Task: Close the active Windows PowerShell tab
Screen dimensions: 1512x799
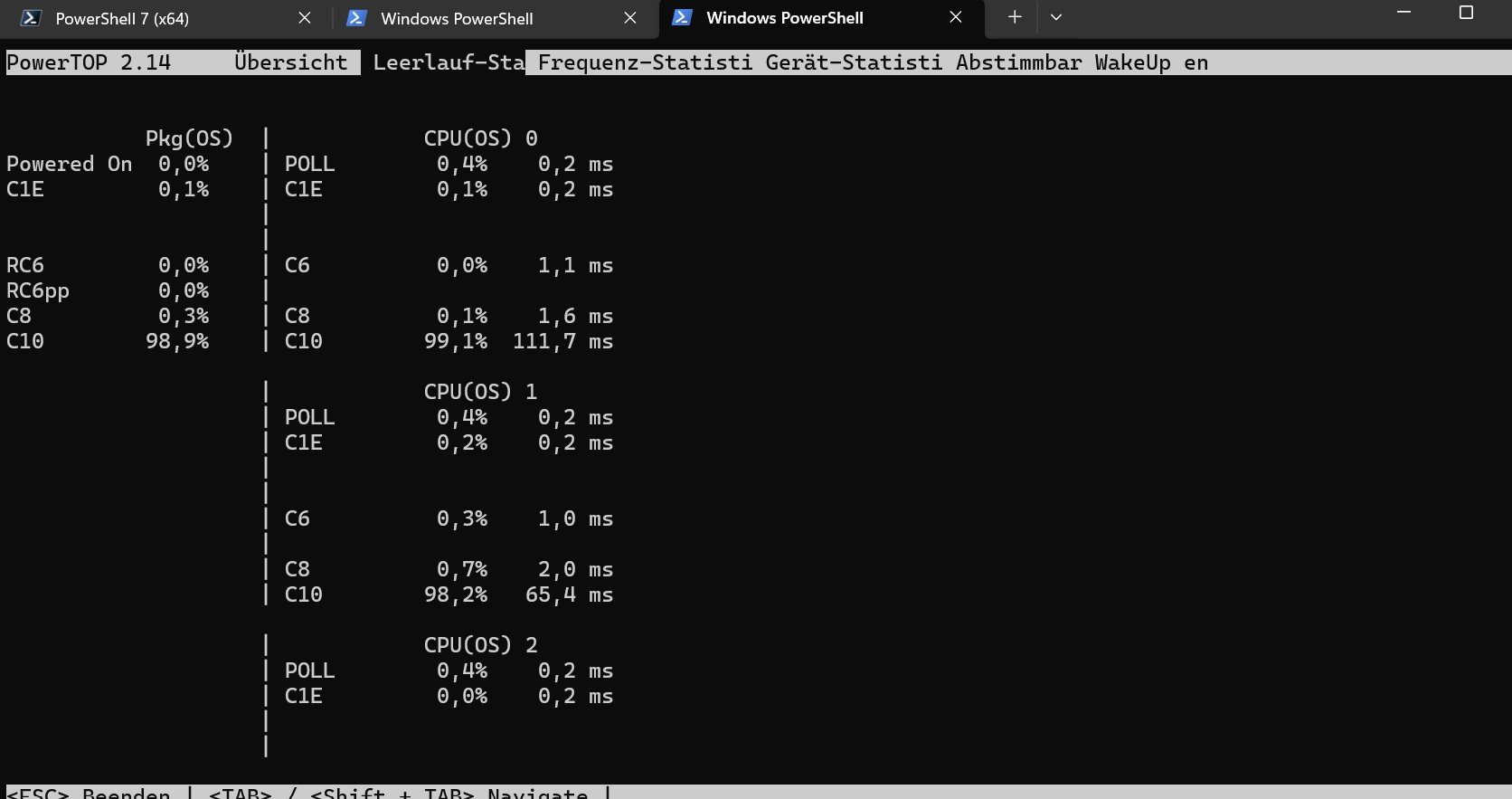Action: [956, 17]
